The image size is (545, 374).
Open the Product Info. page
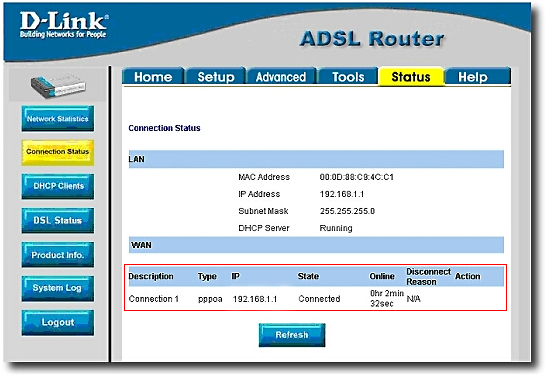coord(58,254)
